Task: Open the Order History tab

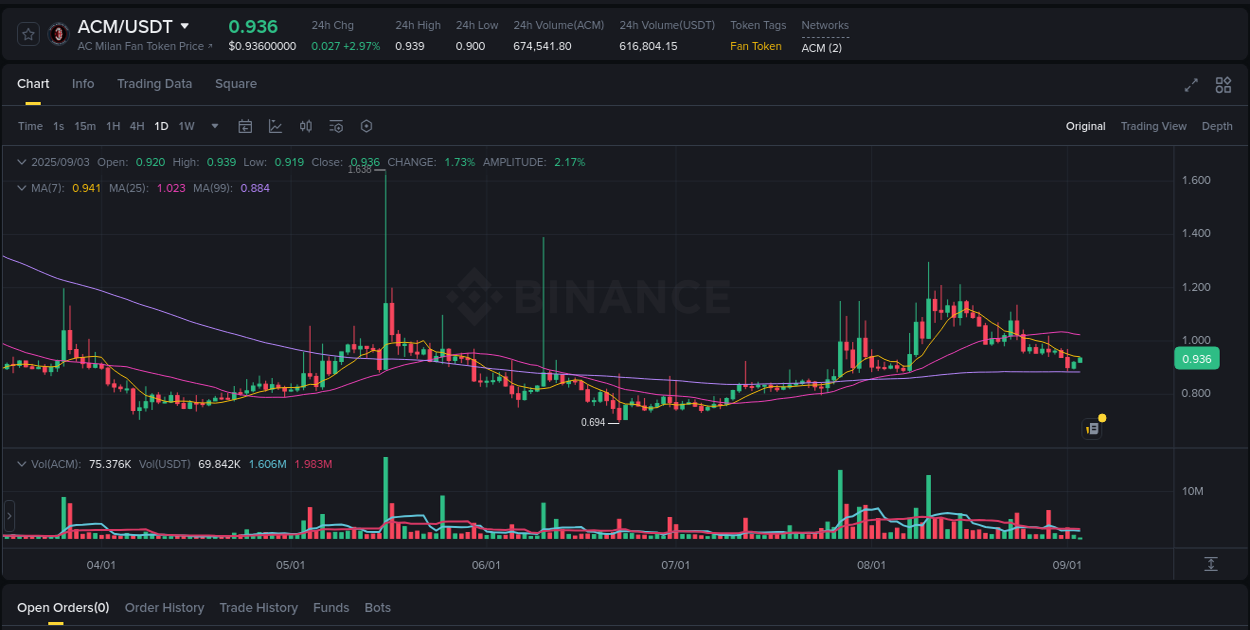Action: [164, 607]
